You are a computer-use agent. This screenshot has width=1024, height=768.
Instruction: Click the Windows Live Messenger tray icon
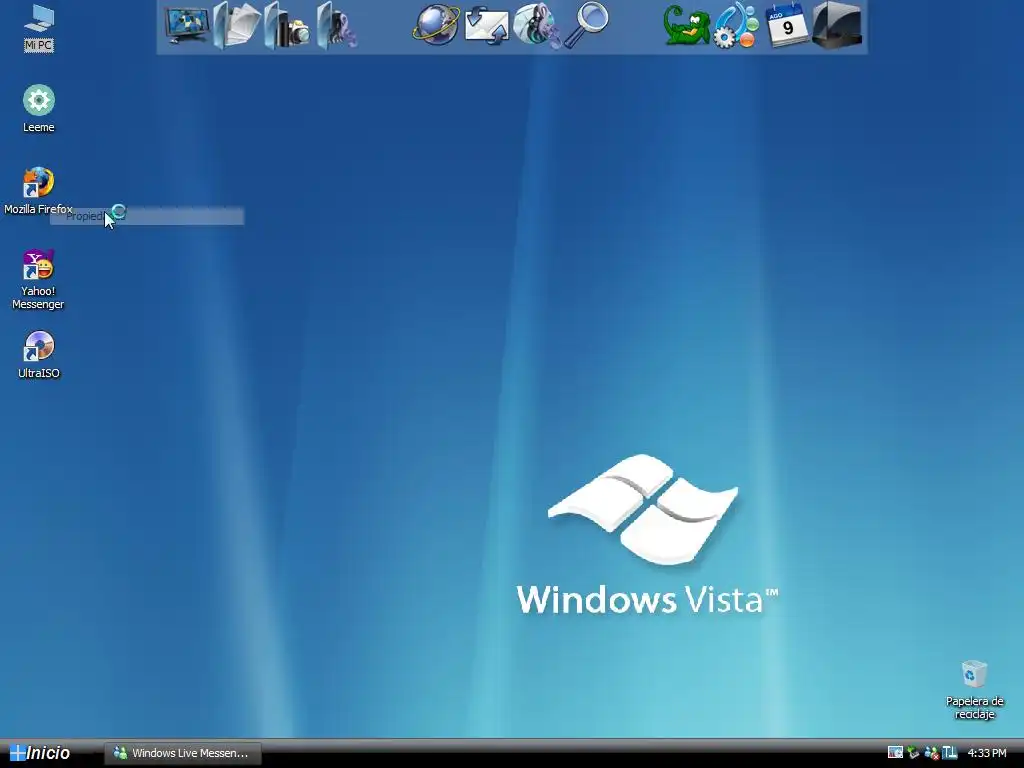931,753
